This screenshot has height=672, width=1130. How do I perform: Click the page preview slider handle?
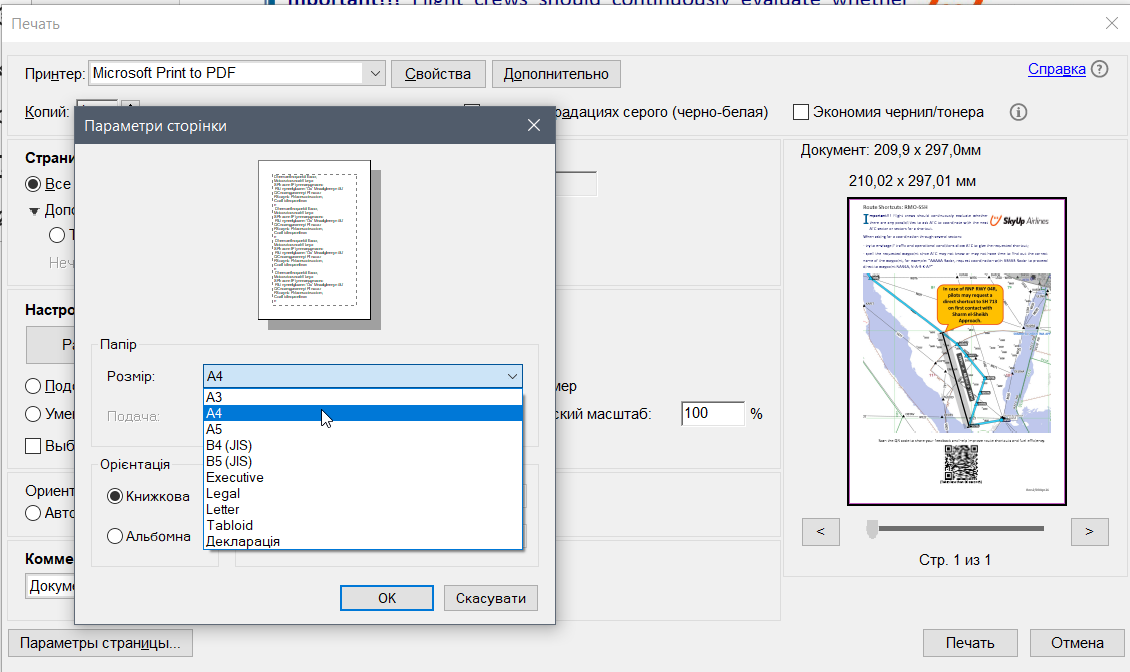coord(872,529)
